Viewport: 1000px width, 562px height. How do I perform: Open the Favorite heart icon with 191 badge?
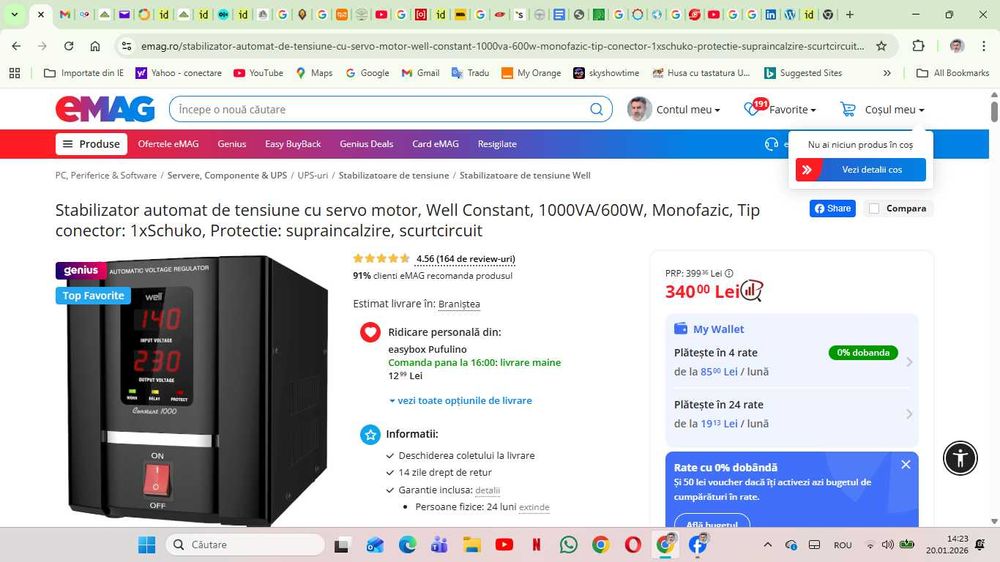point(753,108)
